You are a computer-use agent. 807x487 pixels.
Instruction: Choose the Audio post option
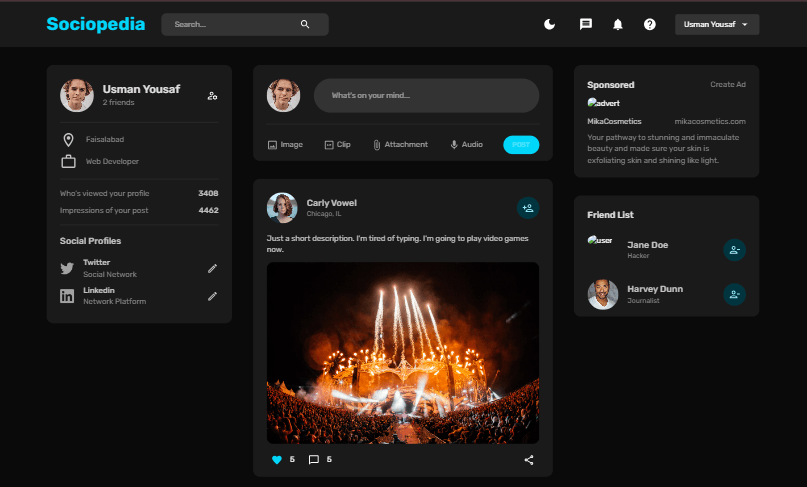466,145
